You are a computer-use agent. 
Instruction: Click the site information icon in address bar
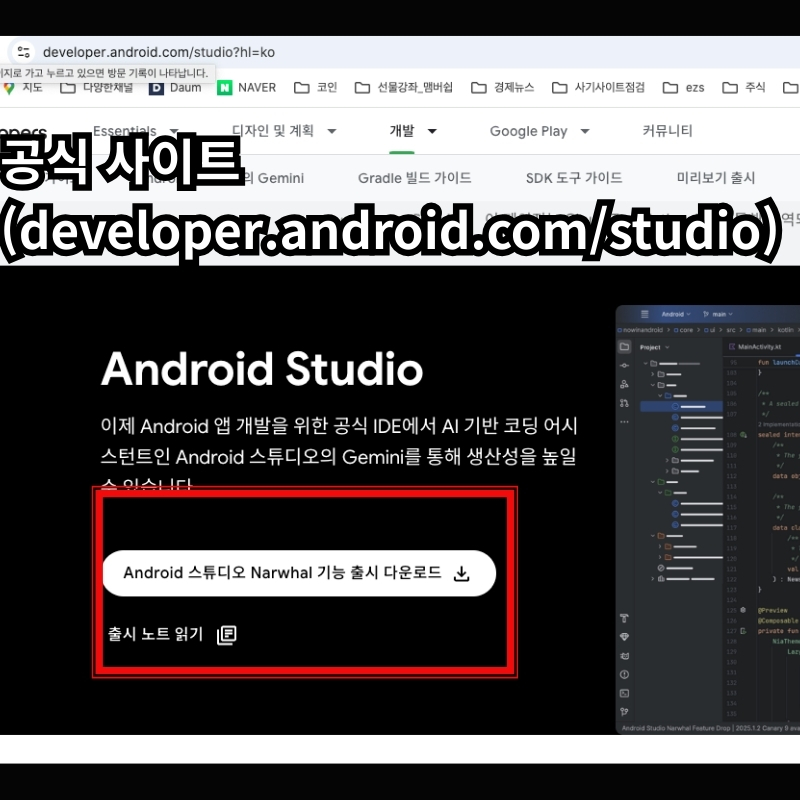[x=23, y=52]
